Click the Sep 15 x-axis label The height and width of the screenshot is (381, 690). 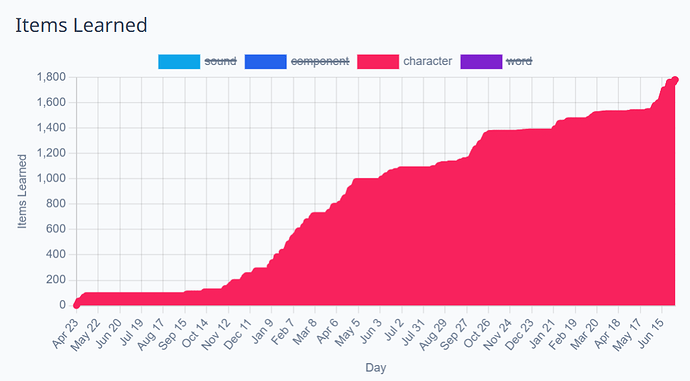click(172, 335)
